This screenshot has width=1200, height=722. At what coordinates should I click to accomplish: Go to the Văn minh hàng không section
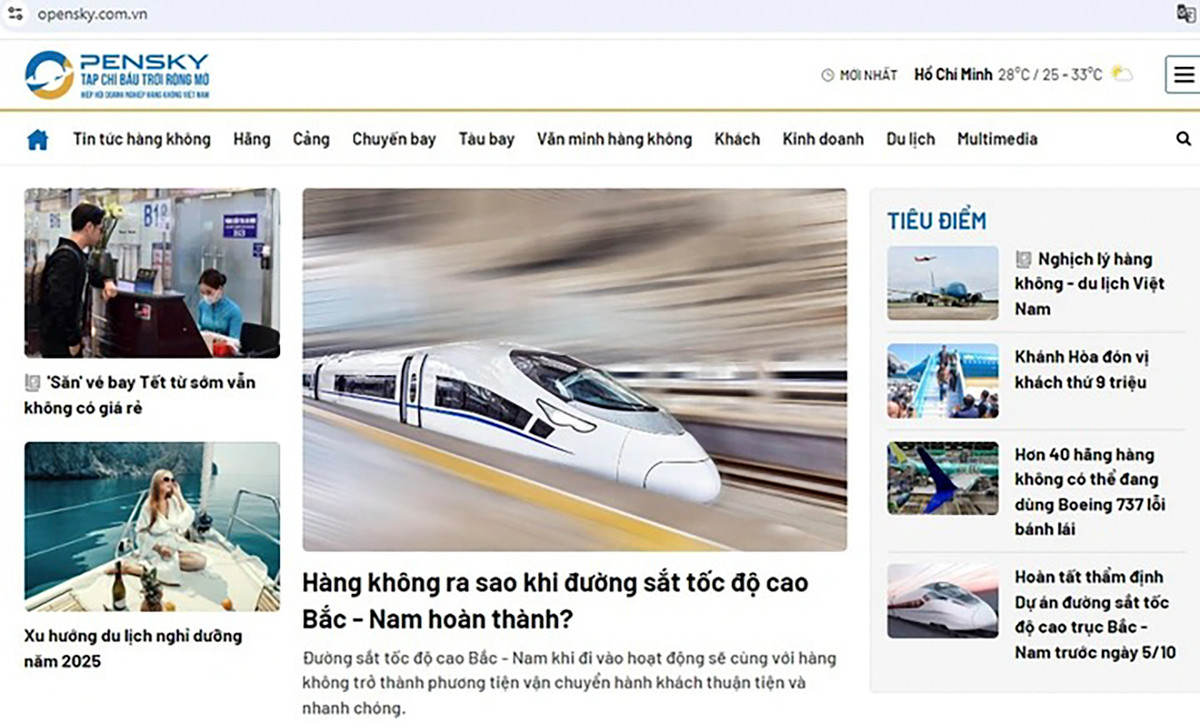pyautogui.click(x=613, y=140)
